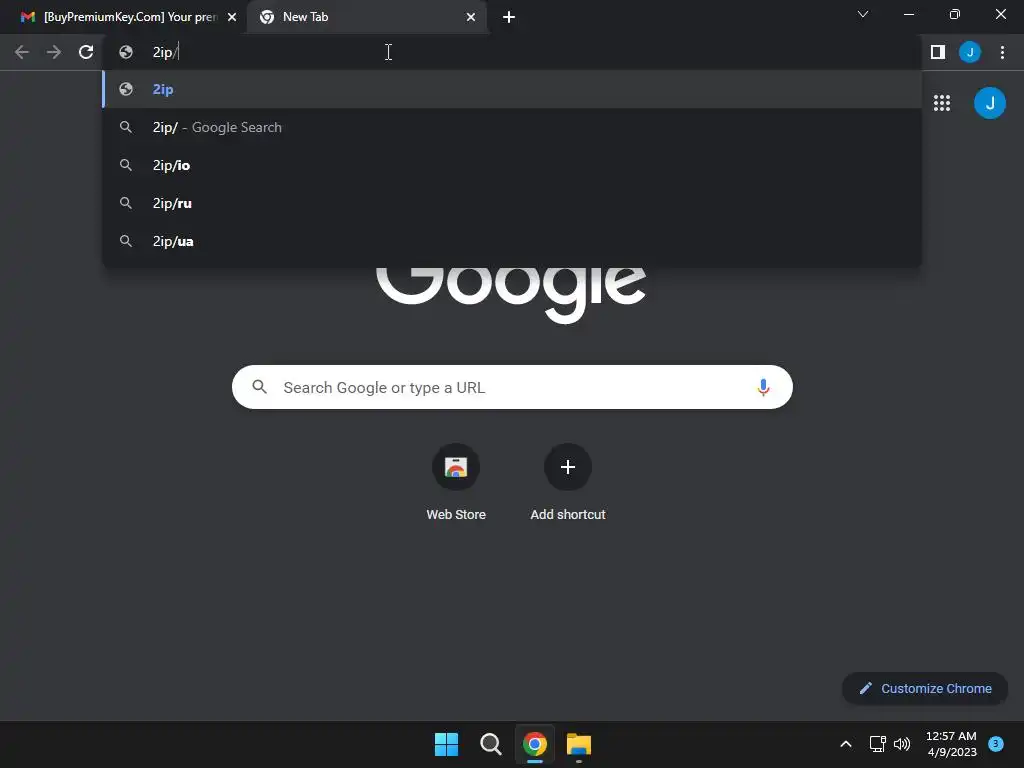Click the globe icon in the address bar

126,52
